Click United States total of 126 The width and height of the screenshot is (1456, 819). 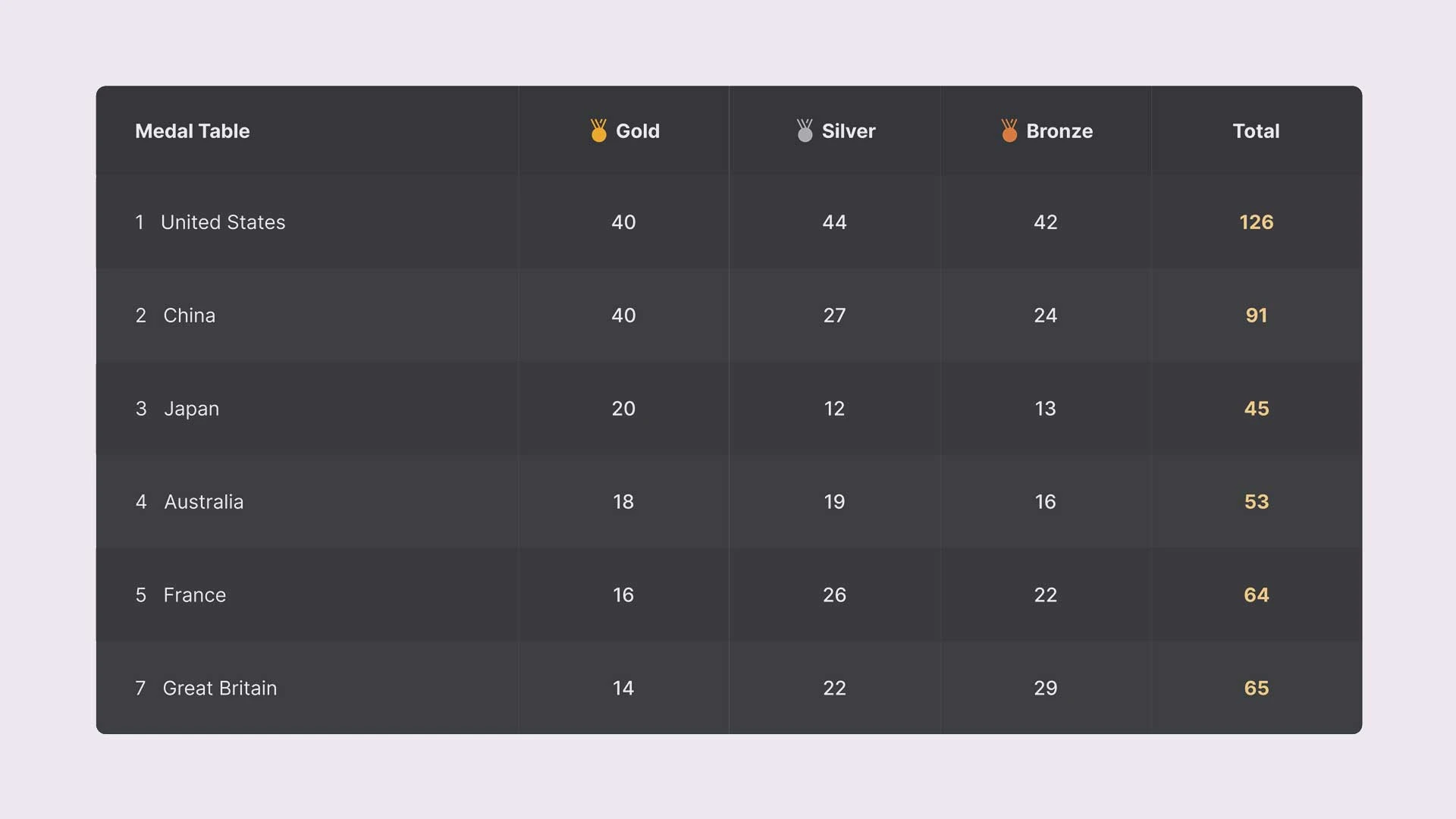coord(1256,222)
